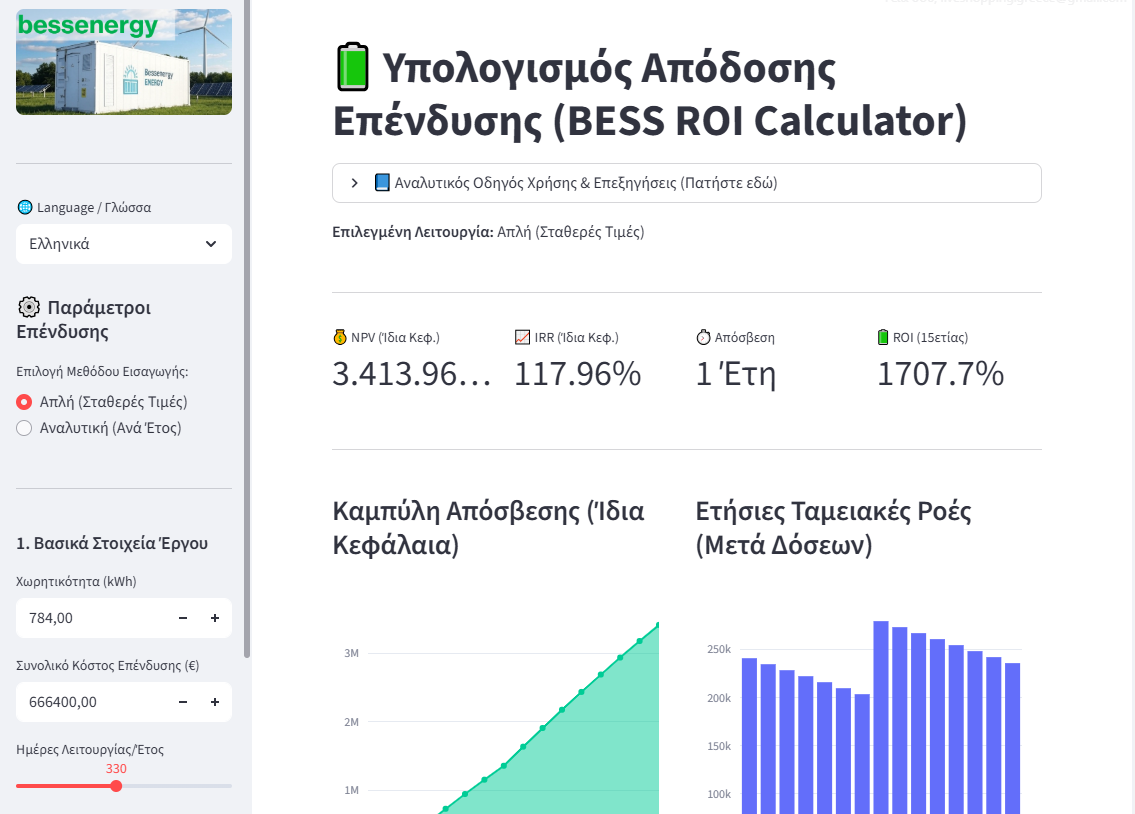The height and width of the screenshot is (814, 1135).
Task: Click the stopwatch icon beside Απόσβεση
Action: [x=703, y=338]
